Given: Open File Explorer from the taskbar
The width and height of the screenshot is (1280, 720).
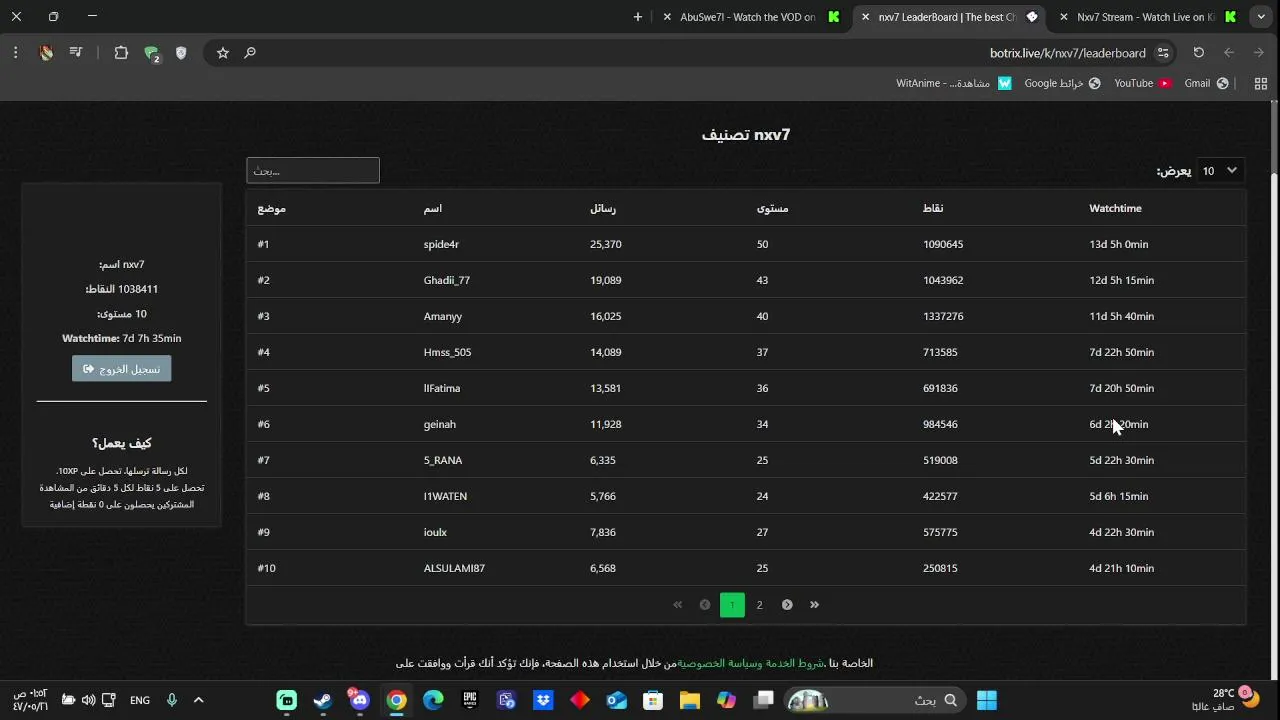Looking at the screenshot, I should (x=690, y=700).
